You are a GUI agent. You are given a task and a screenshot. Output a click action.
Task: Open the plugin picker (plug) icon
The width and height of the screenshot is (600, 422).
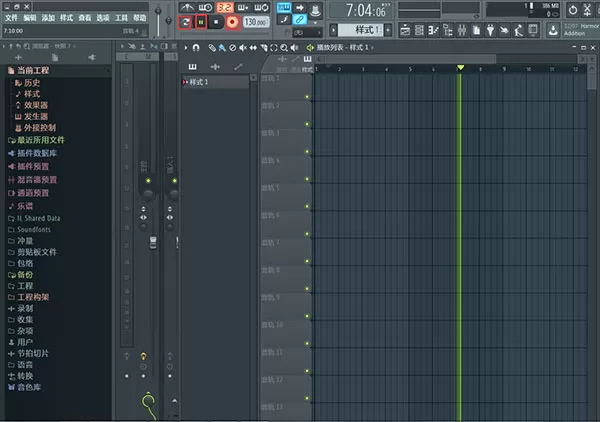(x=490, y=30)
